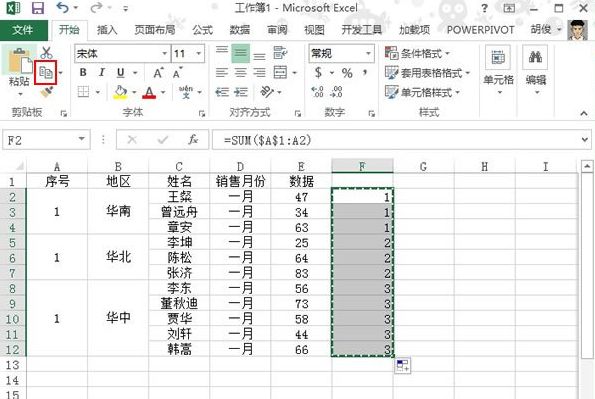This screenshot has height=399, width=595.
Task: Open the number format 常规 dropdown
Action: pos(368,54)
